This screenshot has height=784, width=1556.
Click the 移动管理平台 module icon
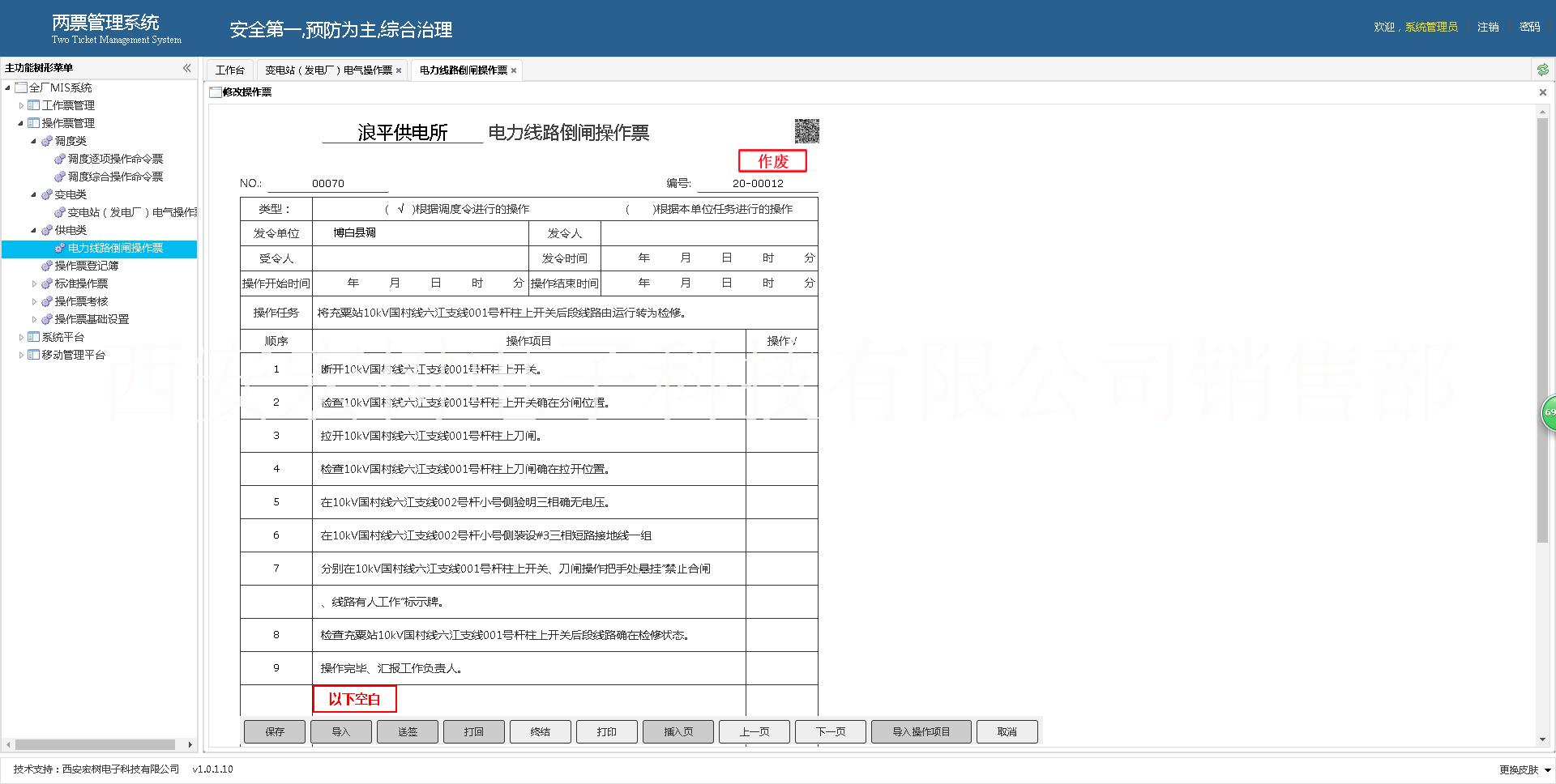(x=34, y=355)
